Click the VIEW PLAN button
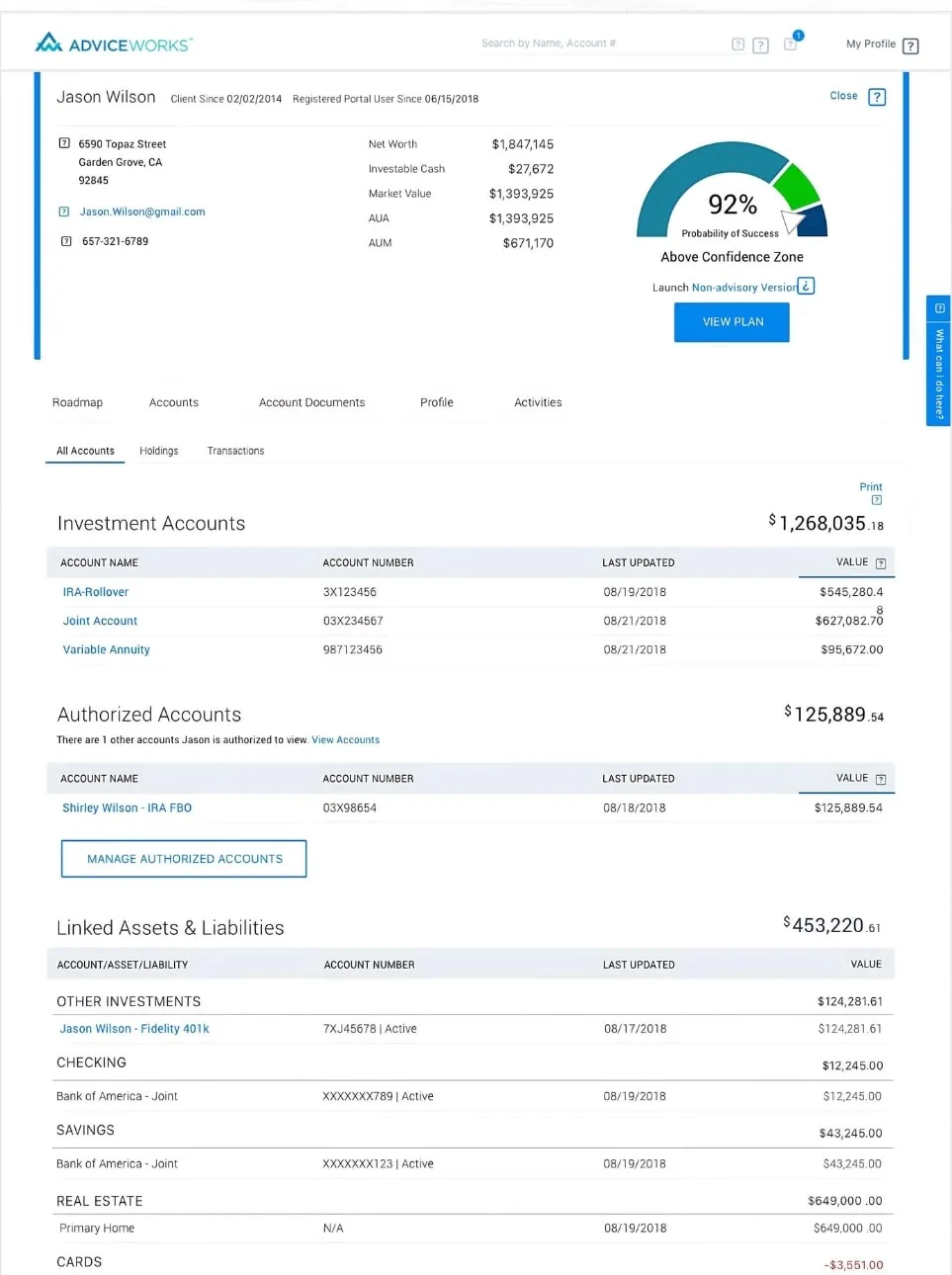 tap(733, 322)
